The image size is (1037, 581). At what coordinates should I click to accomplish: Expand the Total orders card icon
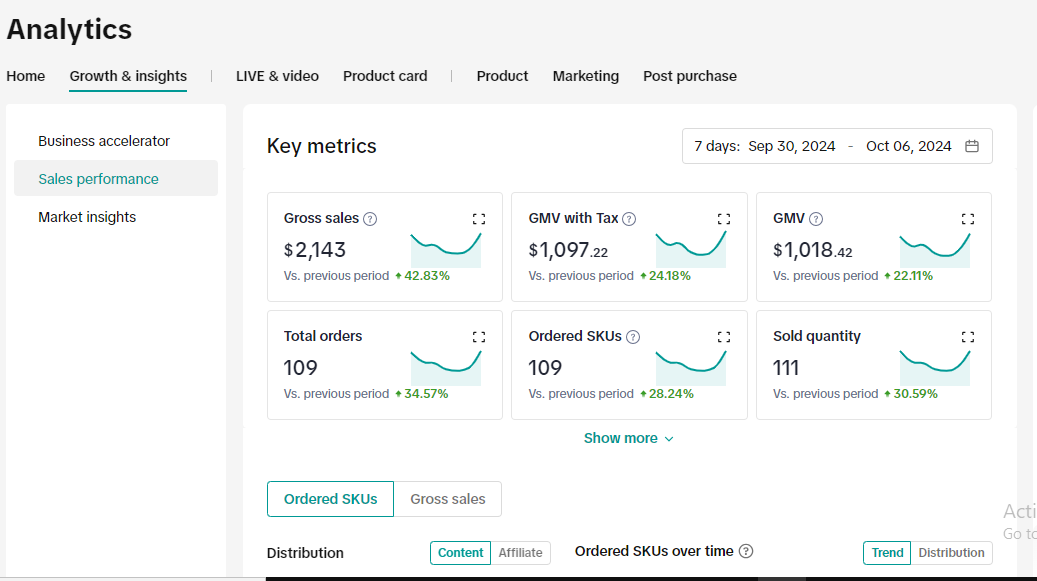[x=479, y=337]
